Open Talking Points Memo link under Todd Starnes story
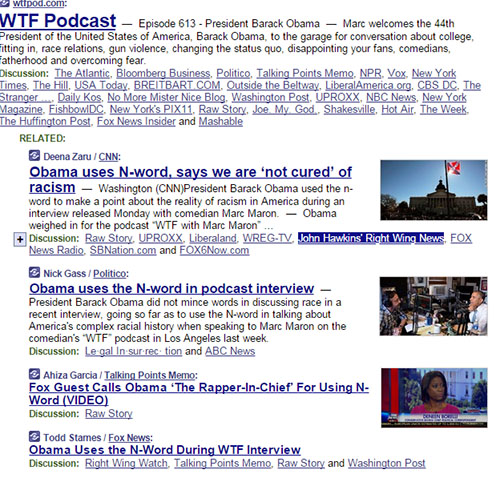The height and width of the screenshot is (478, 500). [222, 463]
